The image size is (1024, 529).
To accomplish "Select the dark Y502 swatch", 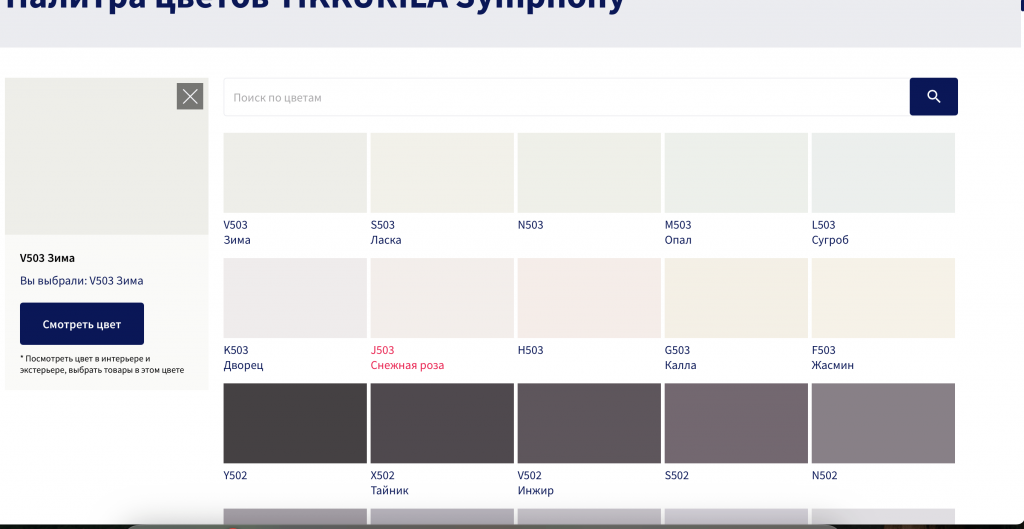I will point(295,423).
